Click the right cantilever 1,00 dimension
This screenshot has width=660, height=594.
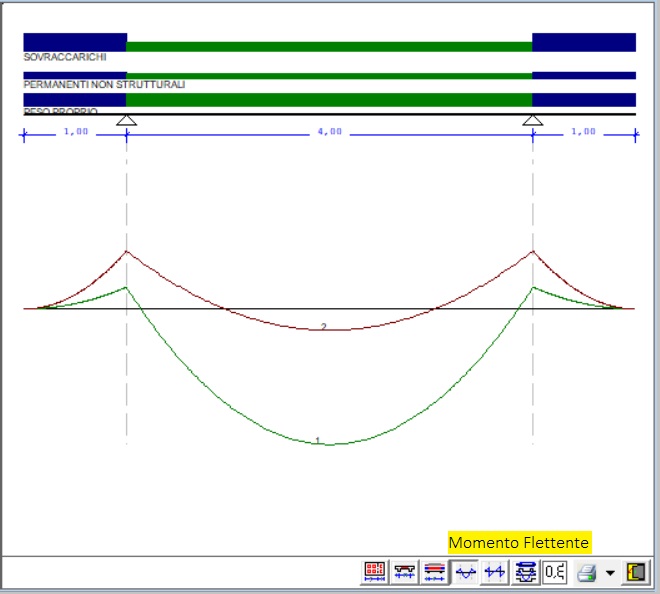583,131
